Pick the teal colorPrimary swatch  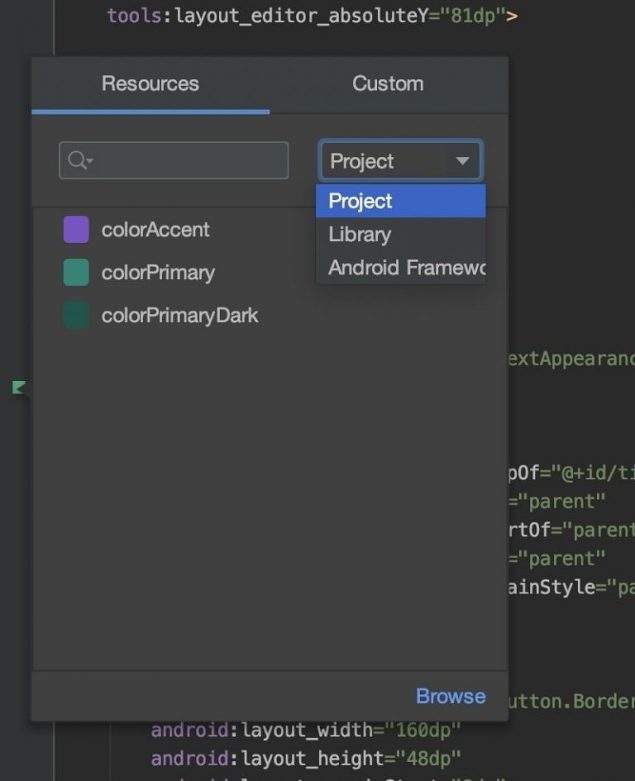point(76,272)
